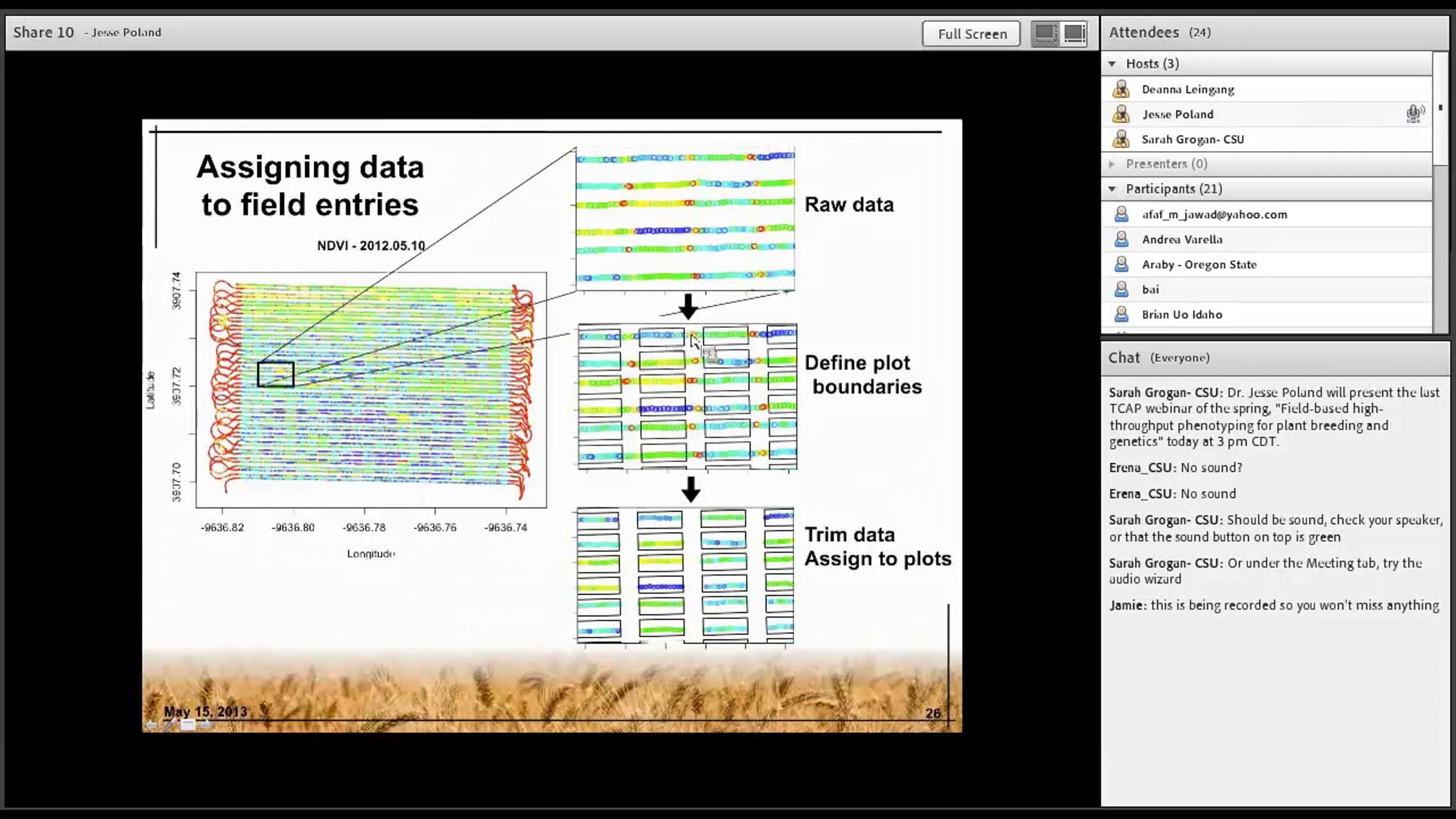The width and height of the screenshot is (1456, 819).
Task: Click the slideshow menu icon on slide
Action: click(x=188, y=724)
